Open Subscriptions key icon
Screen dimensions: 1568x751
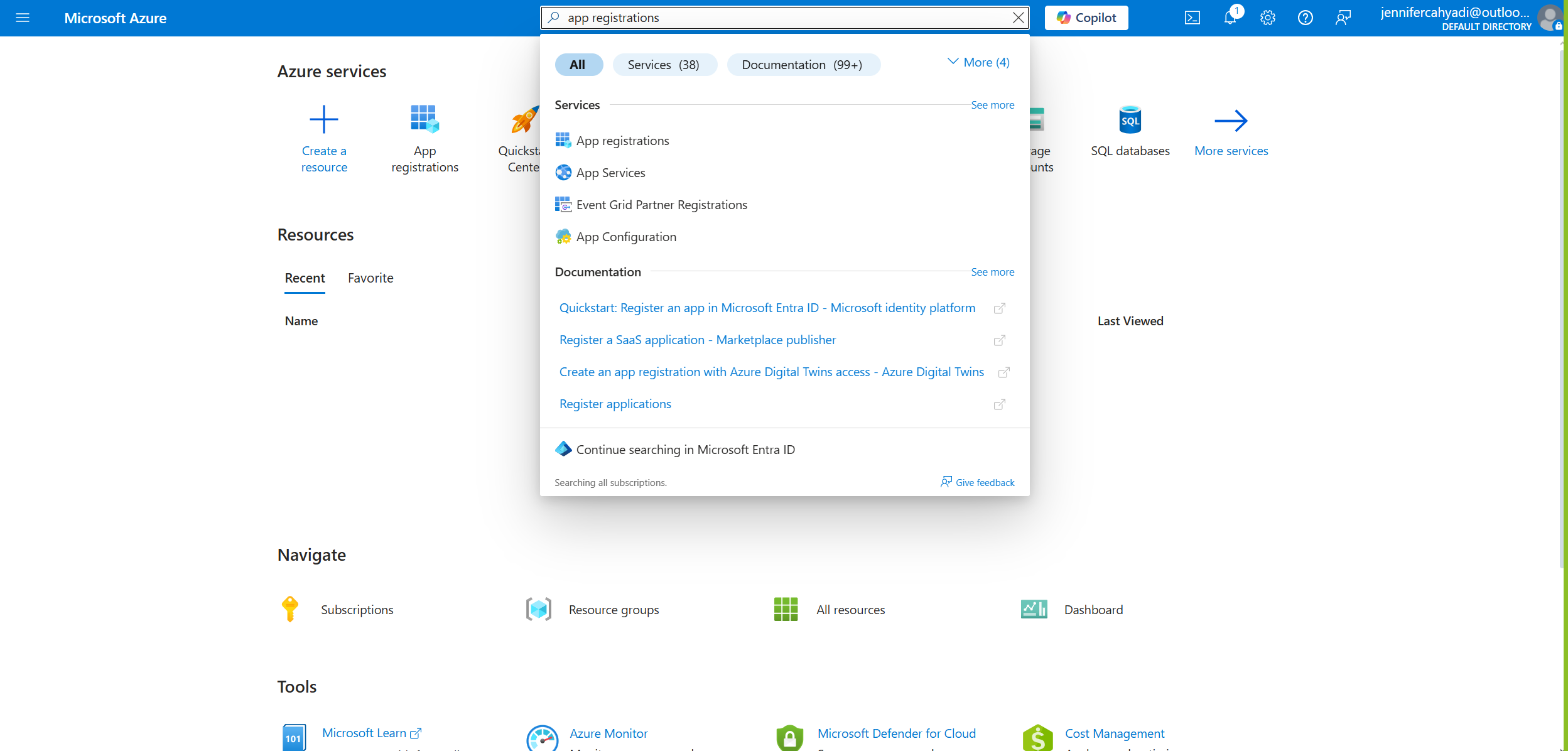point(290,609)
